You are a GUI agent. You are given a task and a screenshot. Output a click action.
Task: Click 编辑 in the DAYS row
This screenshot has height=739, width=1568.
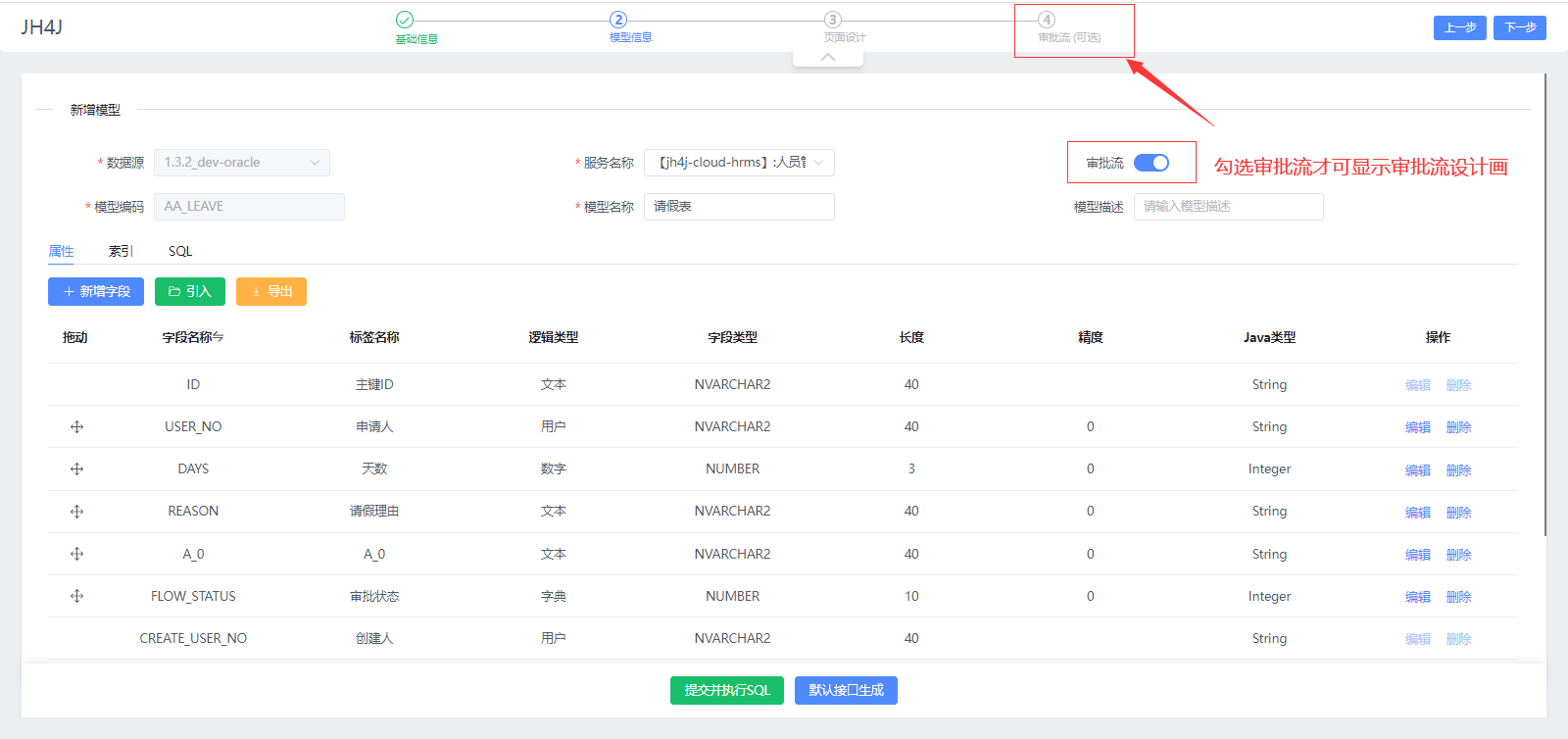(x=1418, y=469)
